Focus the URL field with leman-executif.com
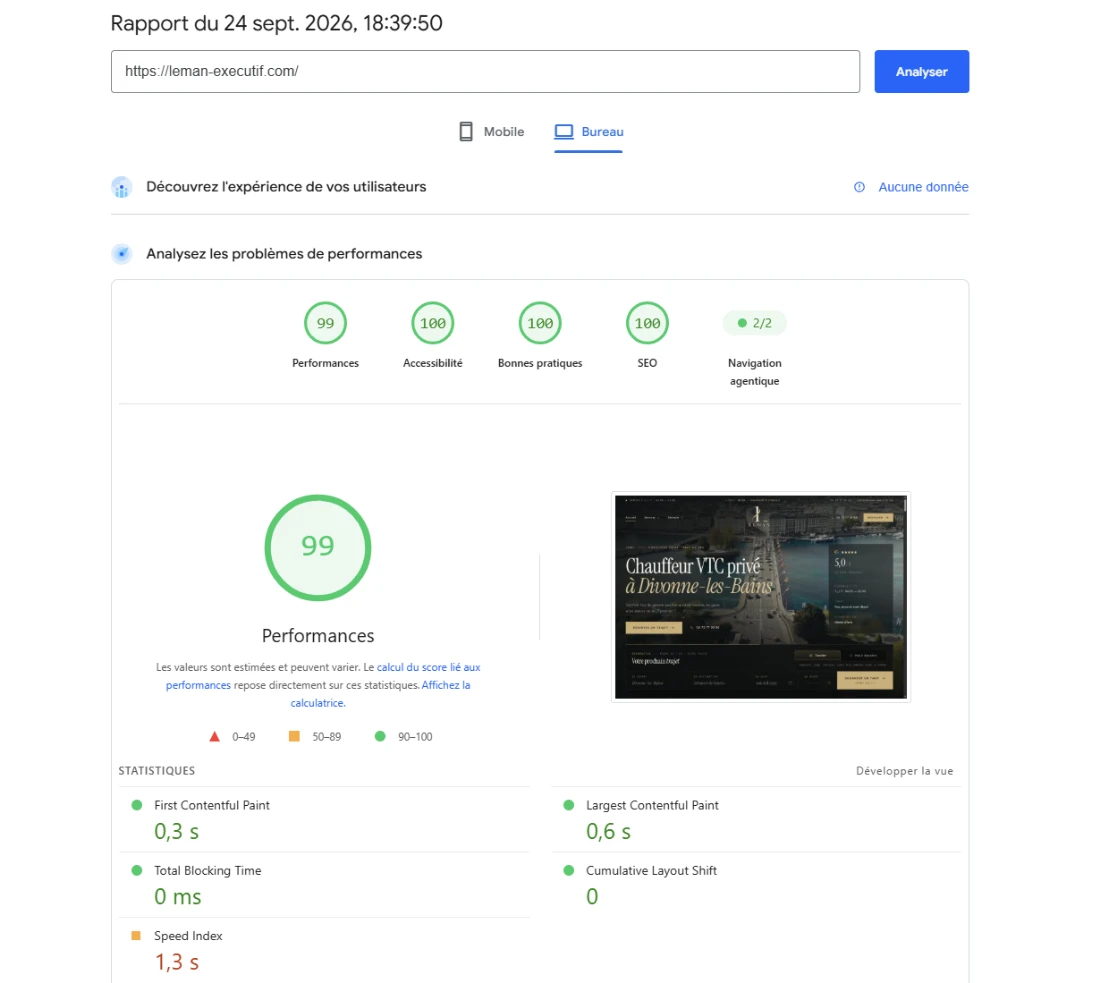 tap(485, 72)
